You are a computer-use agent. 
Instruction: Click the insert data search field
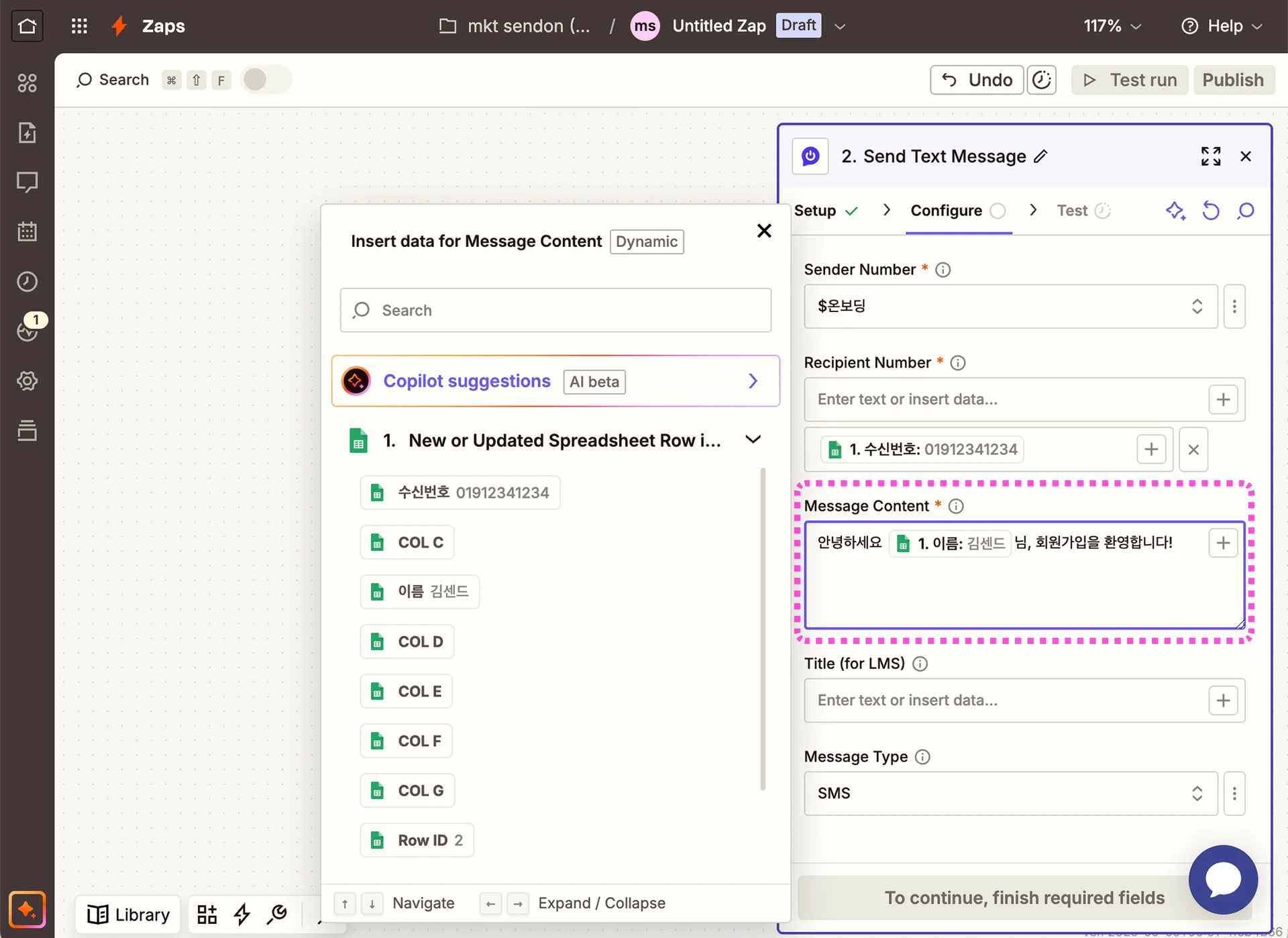click(555, 310)
